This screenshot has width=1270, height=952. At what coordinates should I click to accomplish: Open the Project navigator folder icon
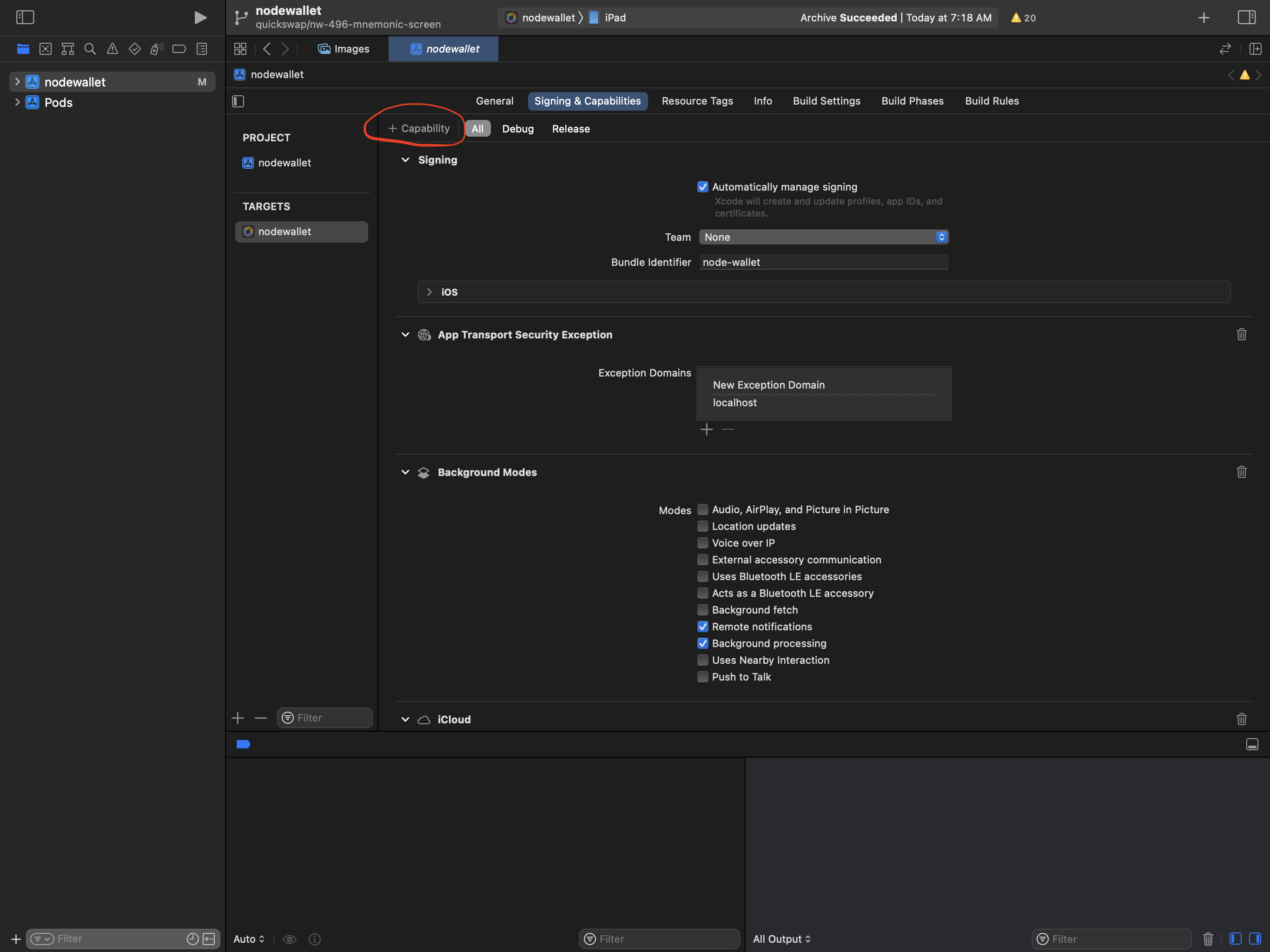[23, 49]
